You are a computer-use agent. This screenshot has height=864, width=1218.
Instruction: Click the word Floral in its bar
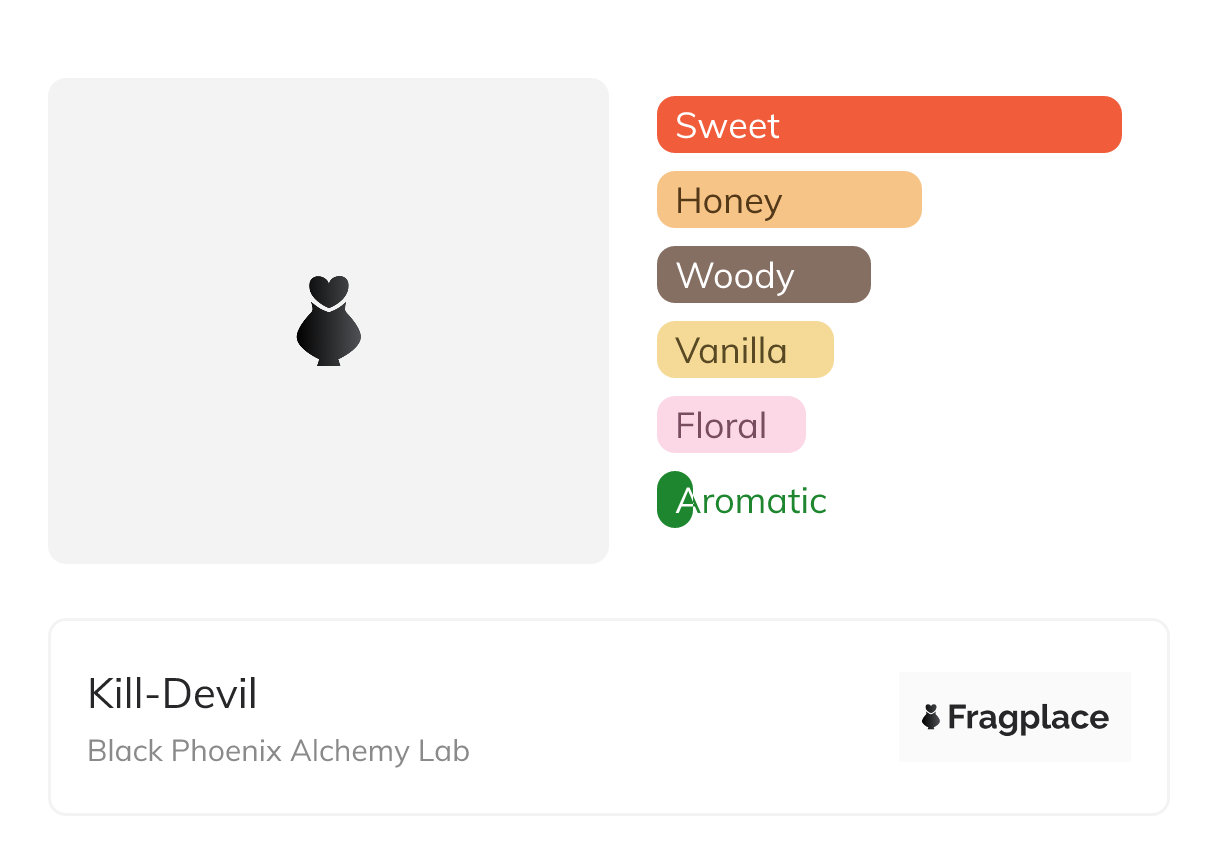[x=721, y=426]
